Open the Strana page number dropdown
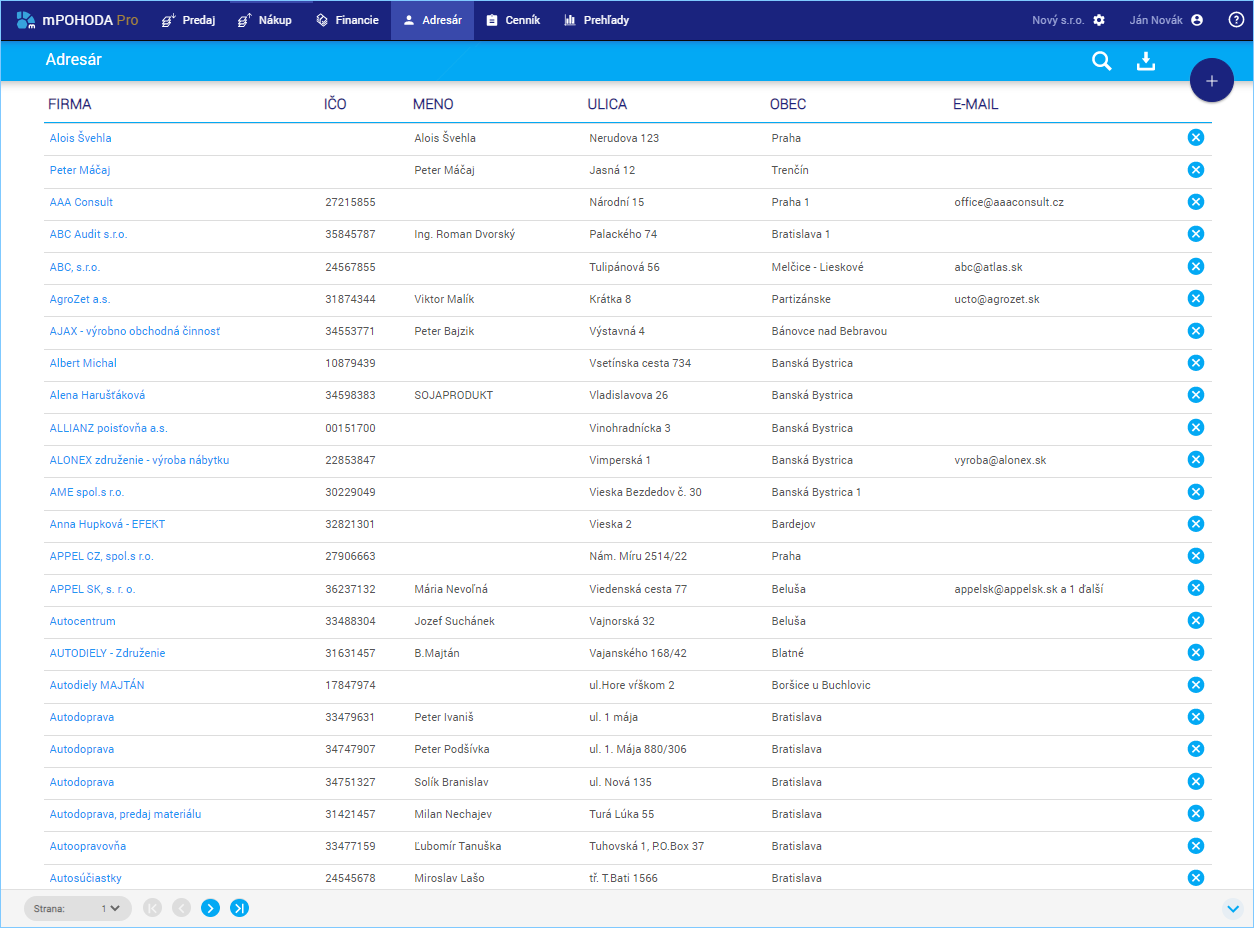The image size is (1254, 928). (x=78, y=908)
